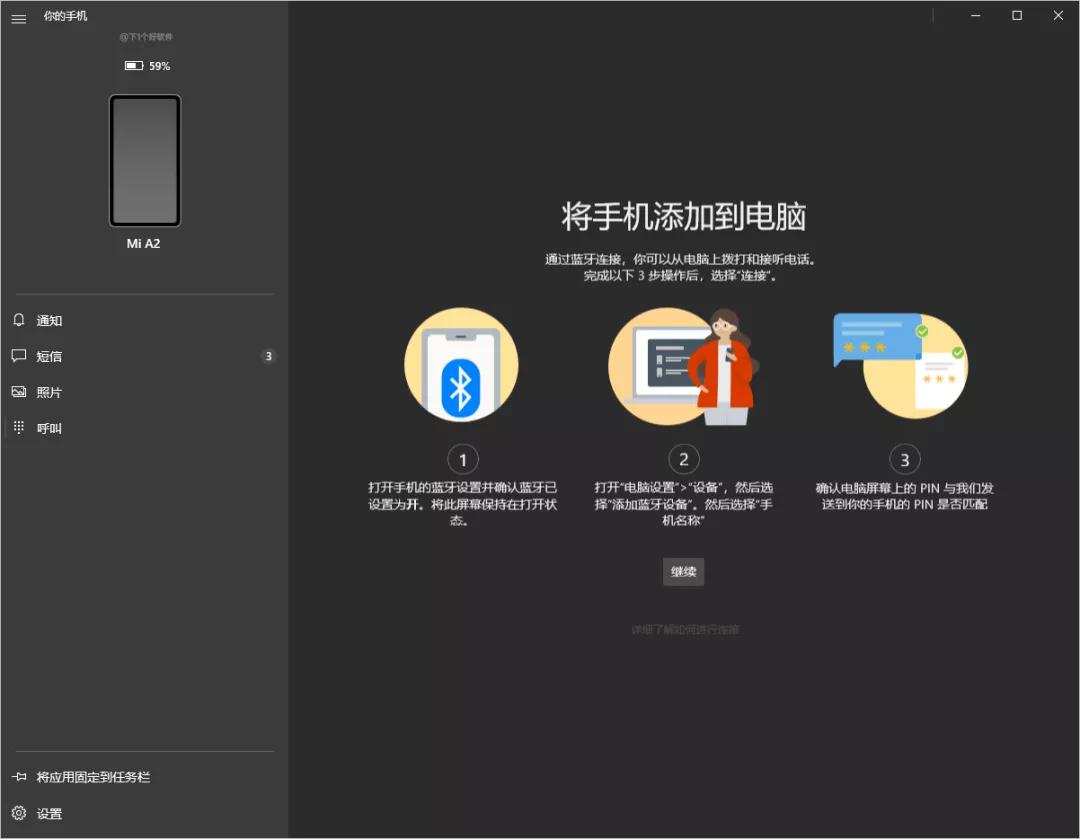Select 通知 entry in the sidebar menu

coord(48,320)
